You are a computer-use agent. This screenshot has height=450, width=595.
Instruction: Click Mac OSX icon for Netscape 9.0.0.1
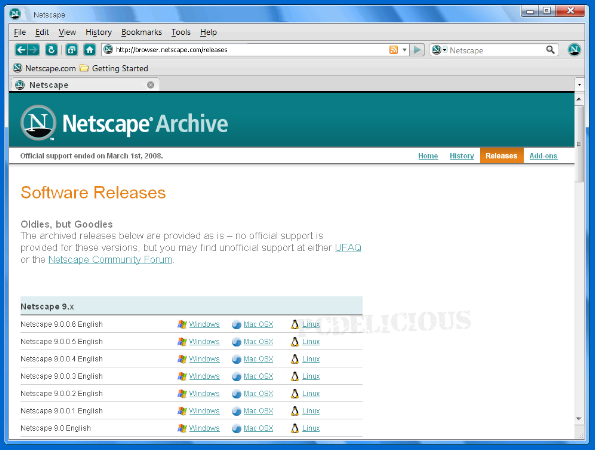pos(236,411)
